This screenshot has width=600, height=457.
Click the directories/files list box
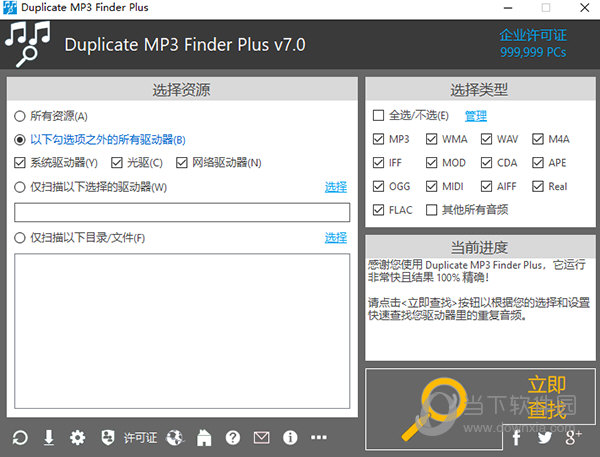[182, 331]
